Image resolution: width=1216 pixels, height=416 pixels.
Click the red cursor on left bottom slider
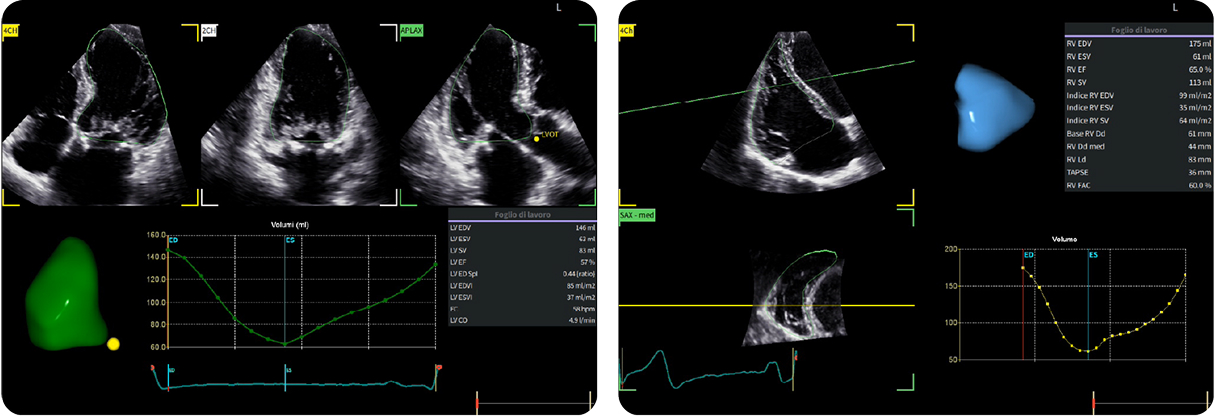tap(477, 401)
